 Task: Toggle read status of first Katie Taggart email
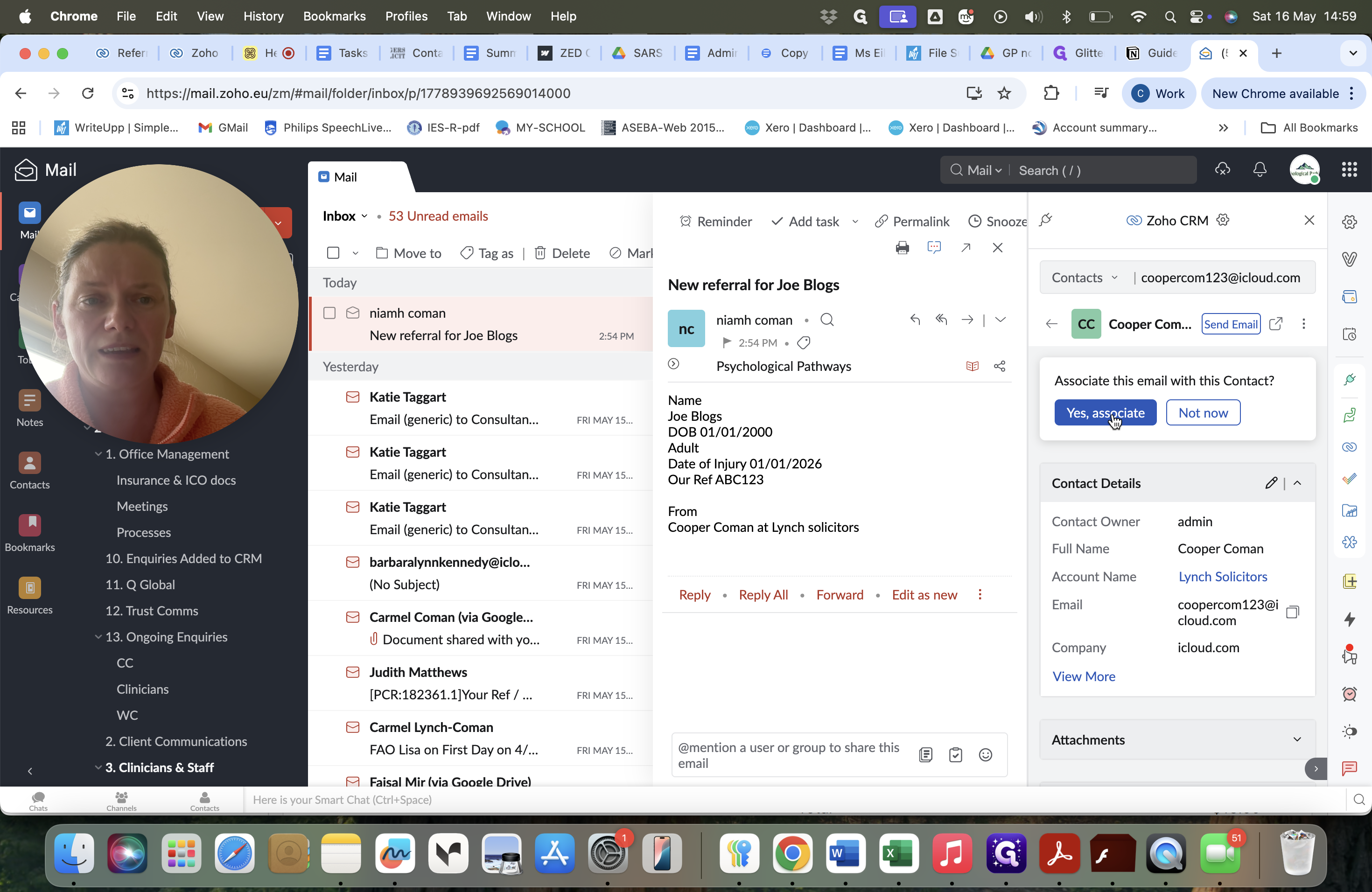[x=353, y=397]
